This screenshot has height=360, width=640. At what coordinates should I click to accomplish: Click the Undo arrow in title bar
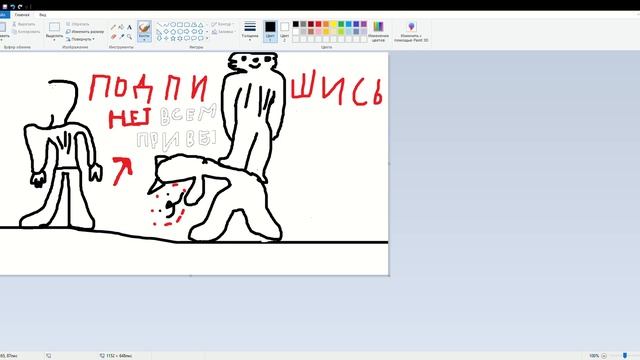pyautogui.click(x=12, y=7)
